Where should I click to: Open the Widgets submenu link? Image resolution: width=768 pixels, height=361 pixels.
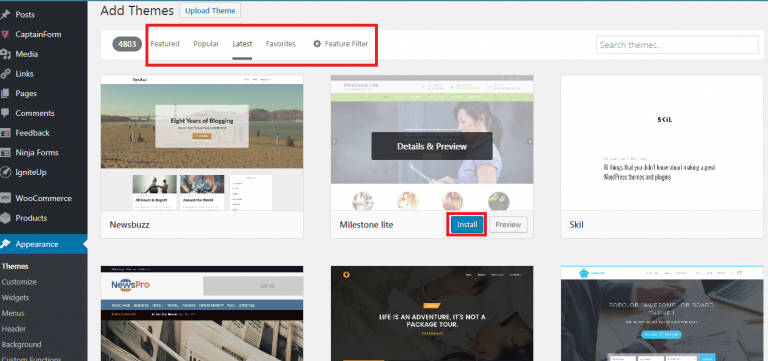coord(15,298)
